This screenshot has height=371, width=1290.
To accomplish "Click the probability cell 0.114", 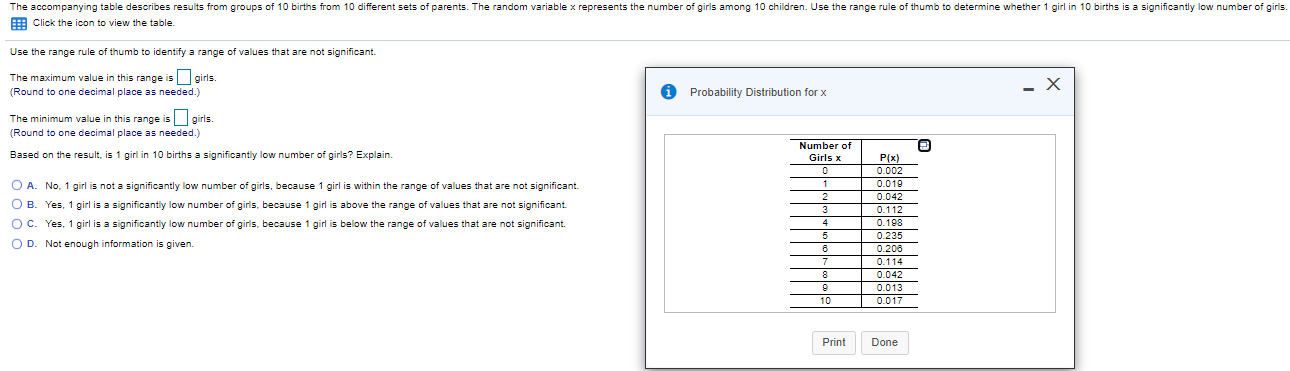I will (x=889, y=261).
